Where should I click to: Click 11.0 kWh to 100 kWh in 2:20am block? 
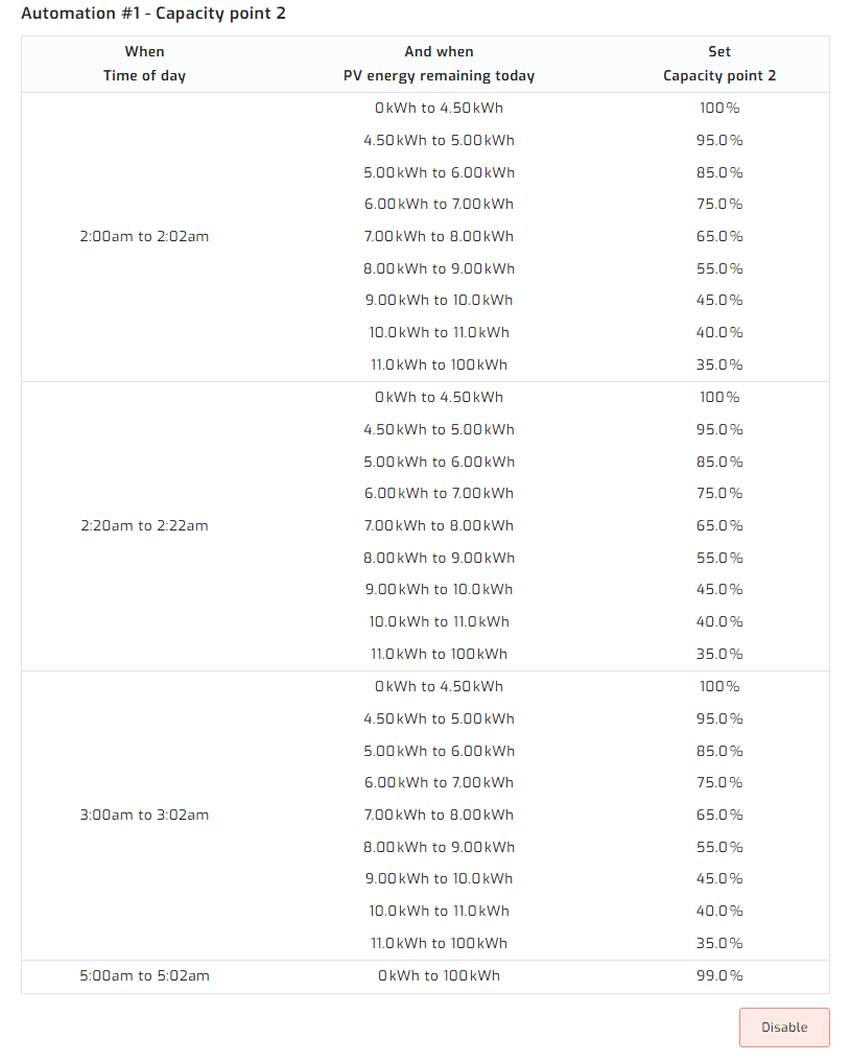pos(439,654)
